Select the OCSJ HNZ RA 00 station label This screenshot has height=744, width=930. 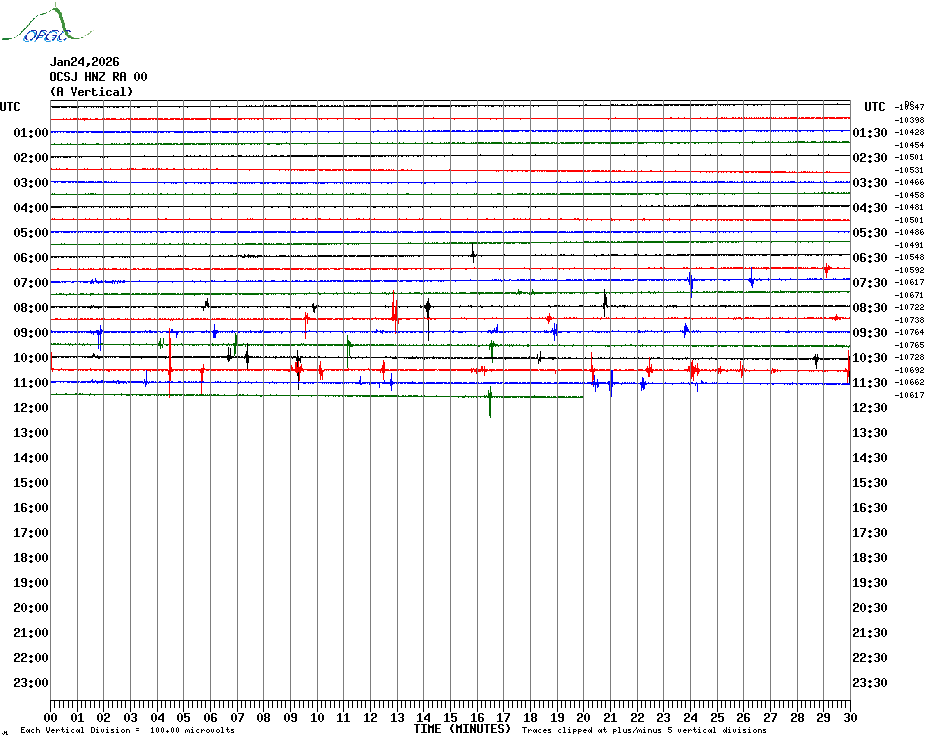(98, 77)
